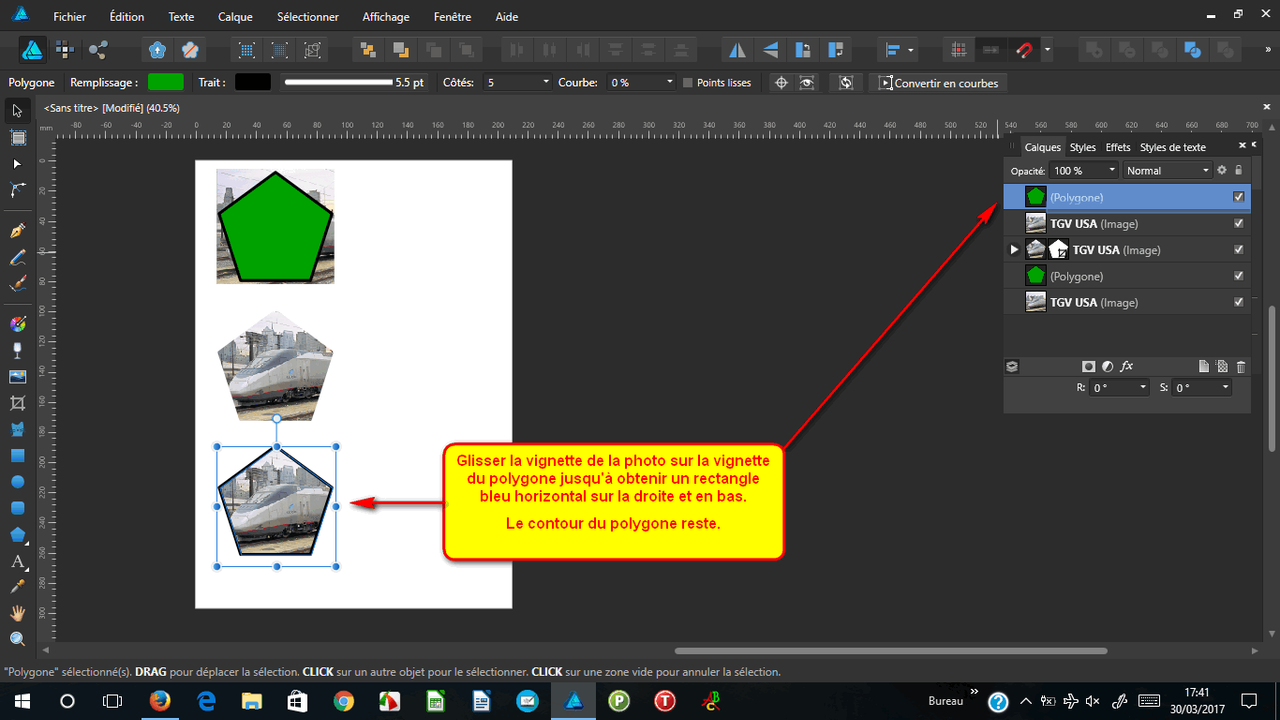This screenshot has width=1280, height=720.
Task: Select the Vector Brush tool
Action: point(17,283)
